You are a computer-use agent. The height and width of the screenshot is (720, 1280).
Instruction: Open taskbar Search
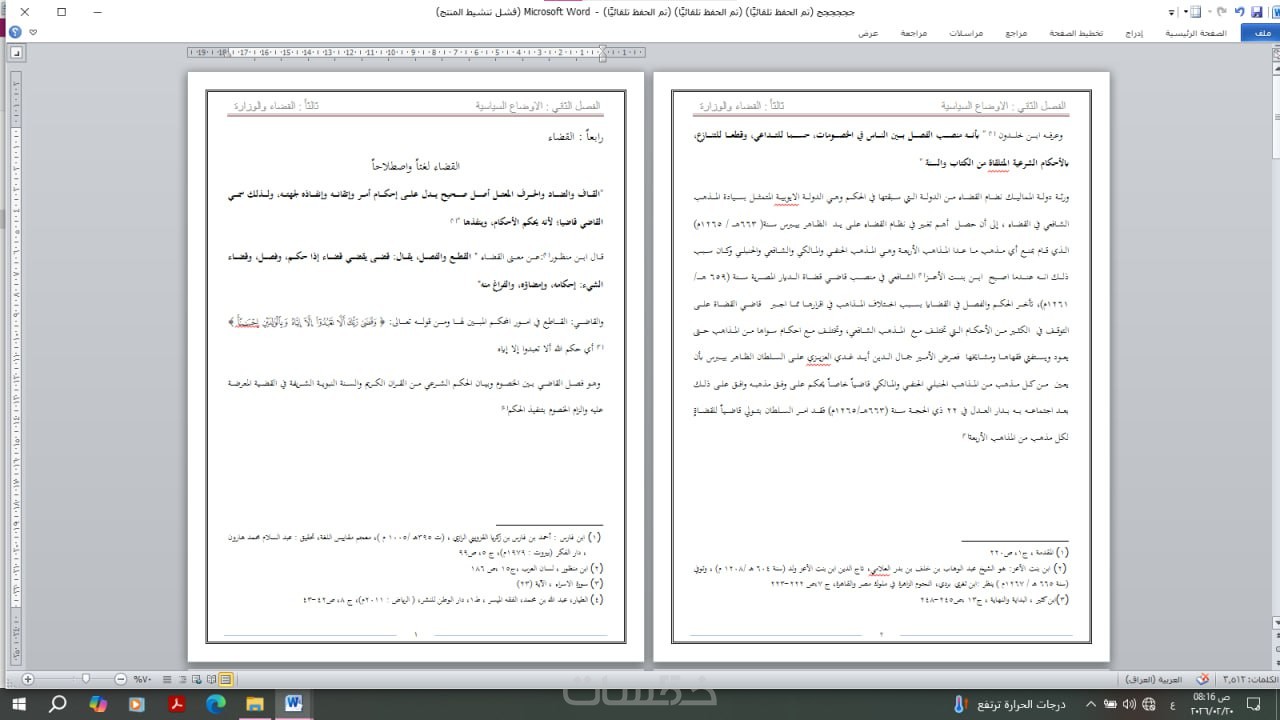click(58, 704)
